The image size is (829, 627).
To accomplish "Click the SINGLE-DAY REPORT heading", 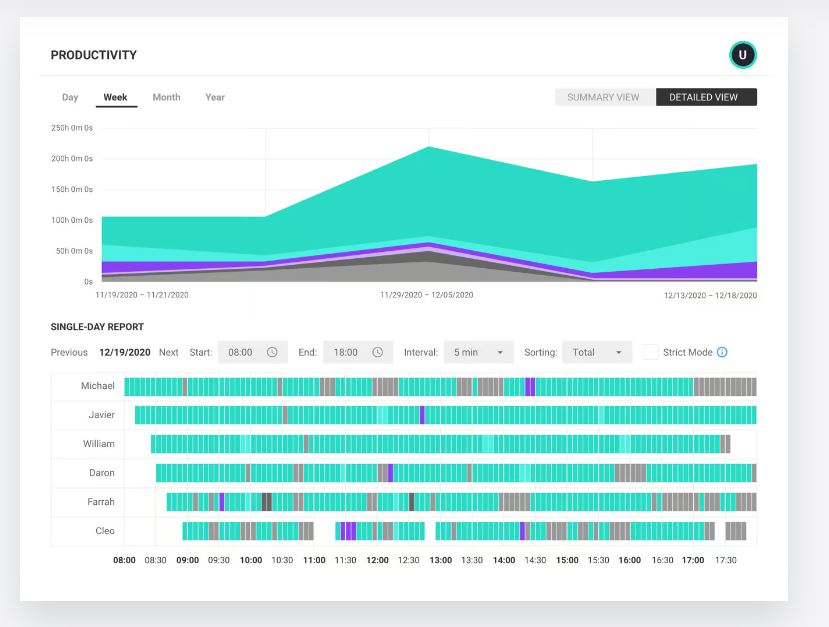I will [x=97, y=327].
